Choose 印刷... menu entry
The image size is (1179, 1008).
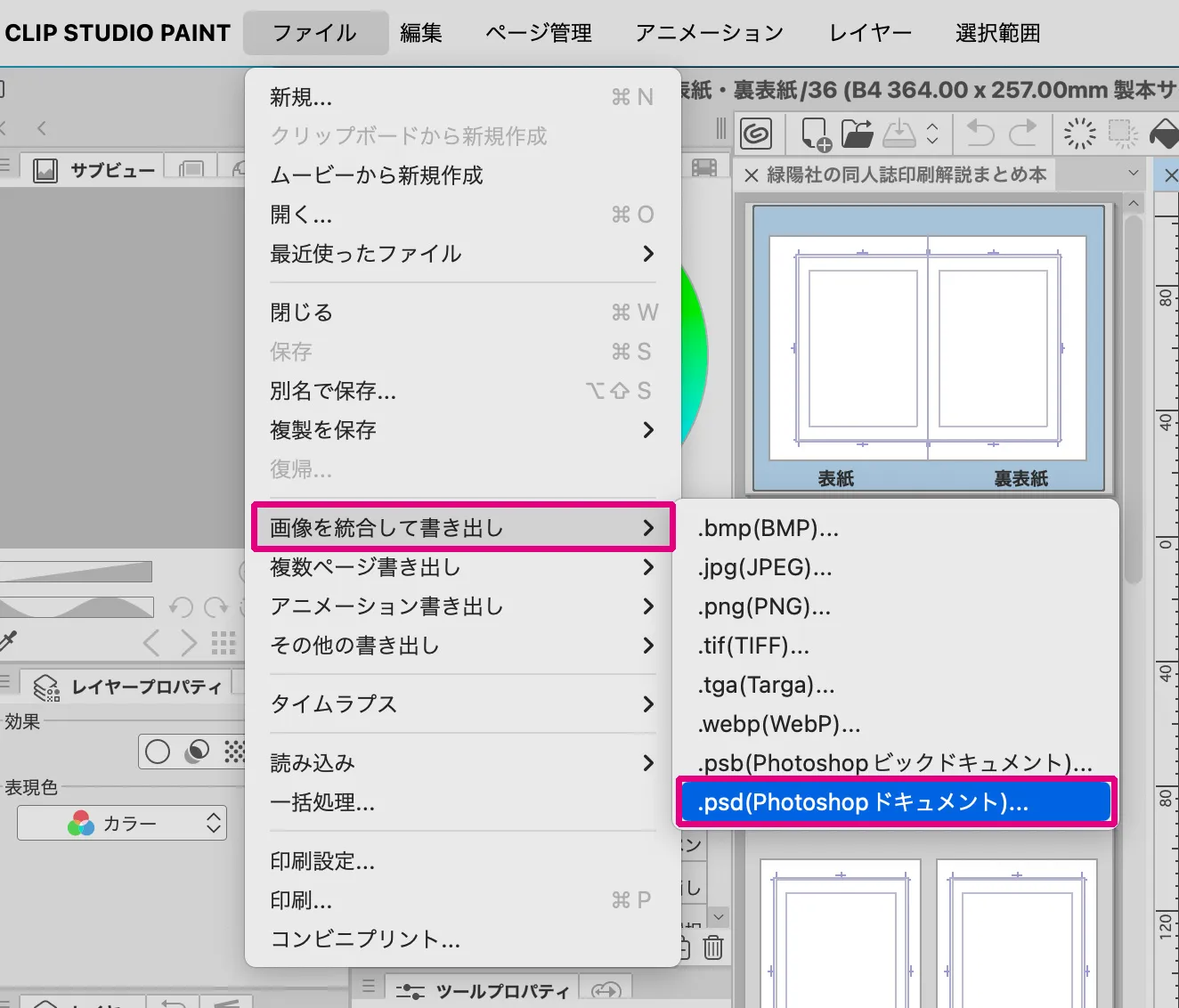(463, 900)
